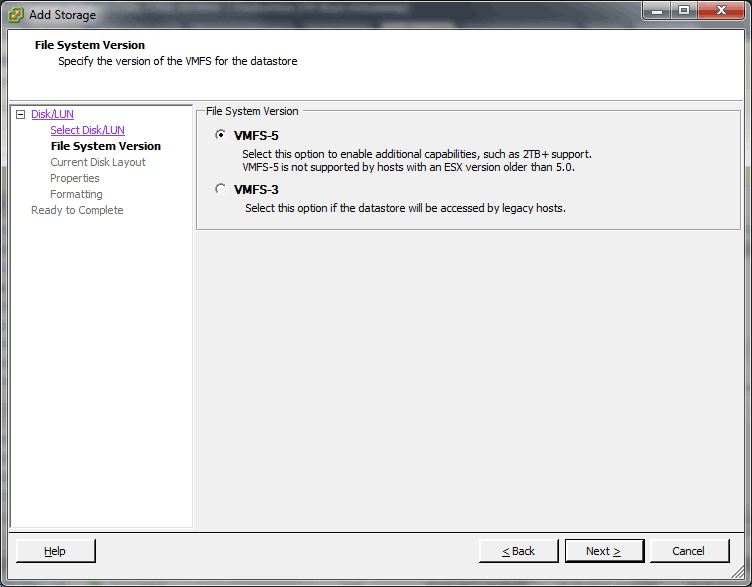Click the 'ESX version older than 5.0' note
This screenshot has height=587, width=752.
click(x=408, y=167)
